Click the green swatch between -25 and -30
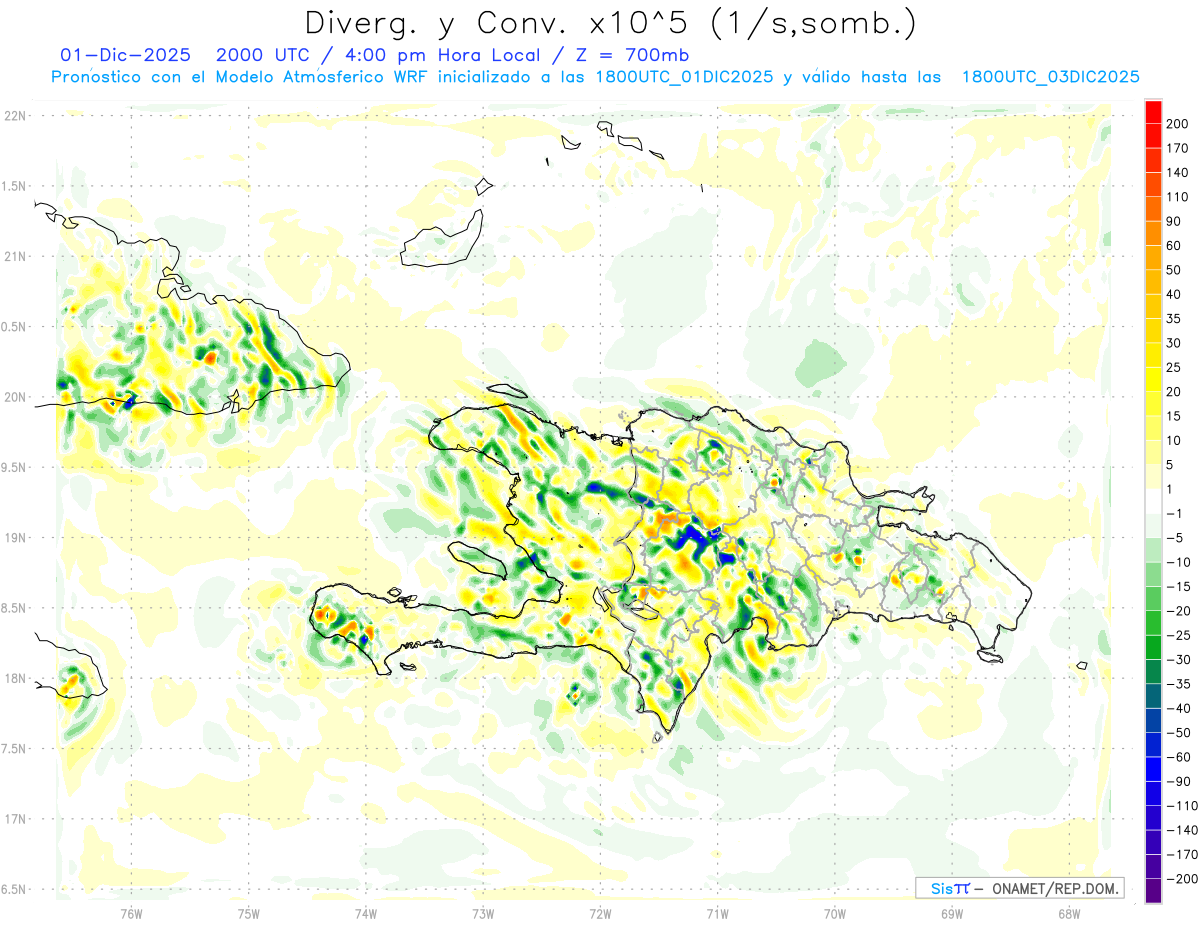Screen dimensions: 1200x927 point(1154,648)
